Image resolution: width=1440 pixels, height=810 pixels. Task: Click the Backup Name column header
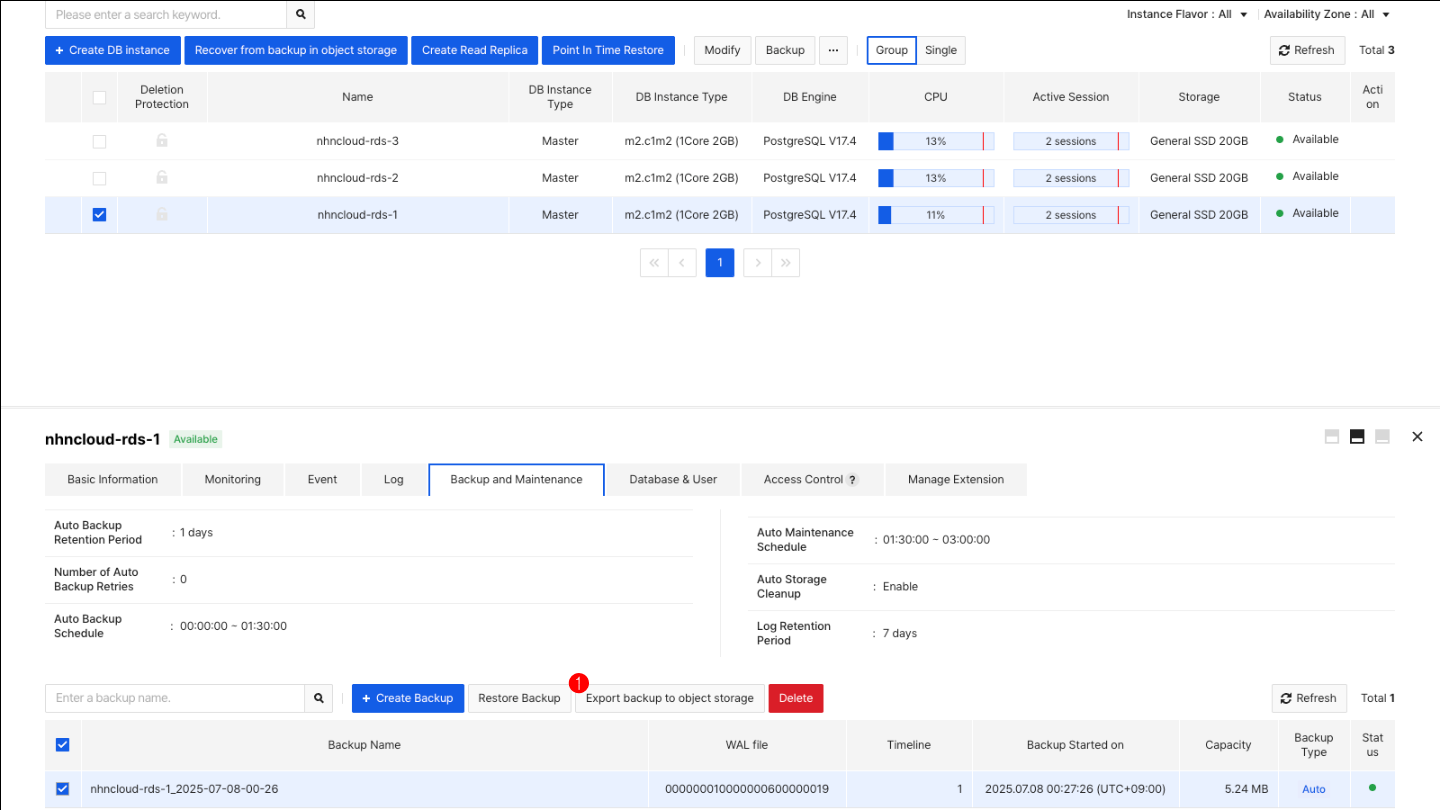tap(364, 745)
